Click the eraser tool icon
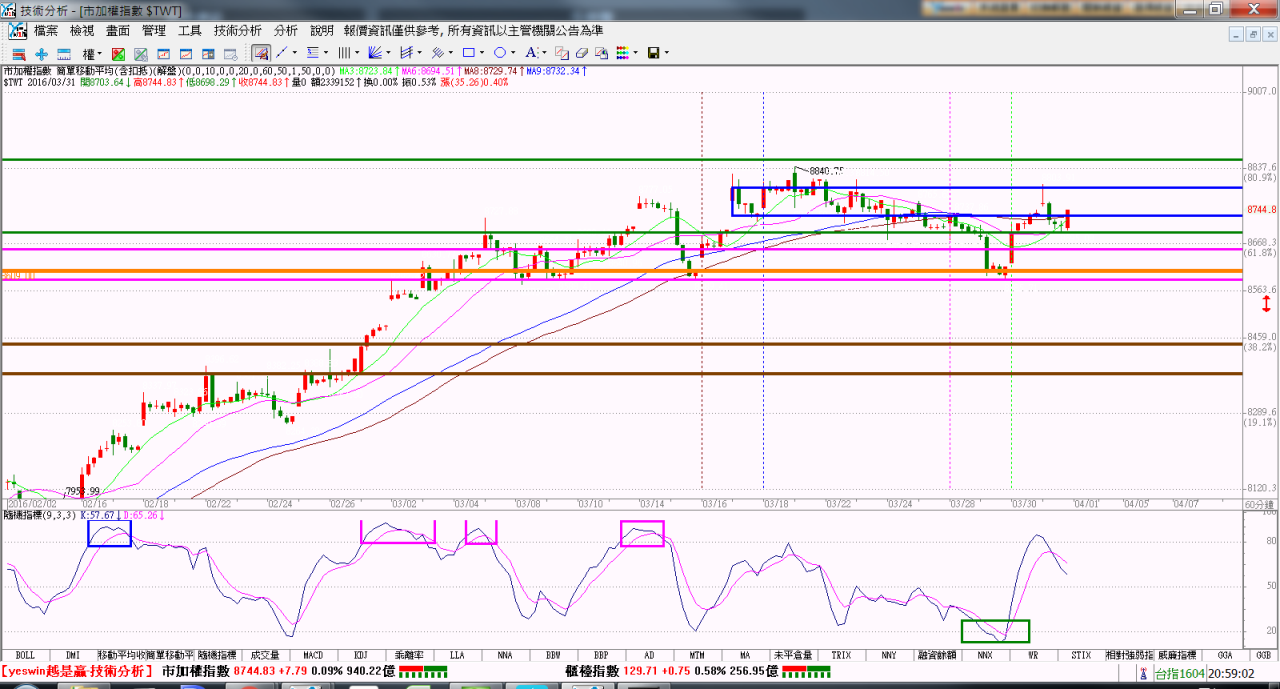 [581, 53]
